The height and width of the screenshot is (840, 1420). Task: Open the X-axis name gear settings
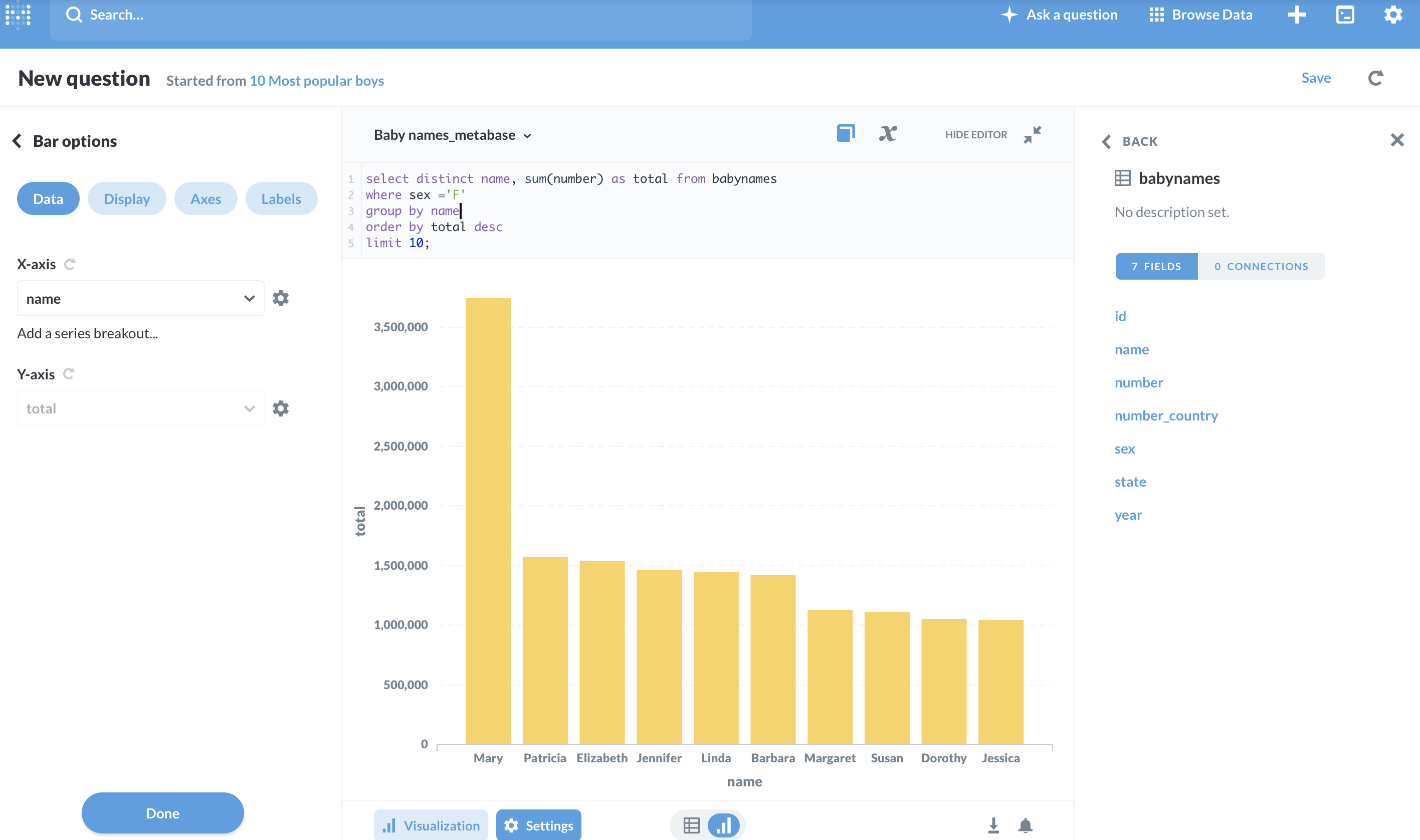(x=281, y=298)
